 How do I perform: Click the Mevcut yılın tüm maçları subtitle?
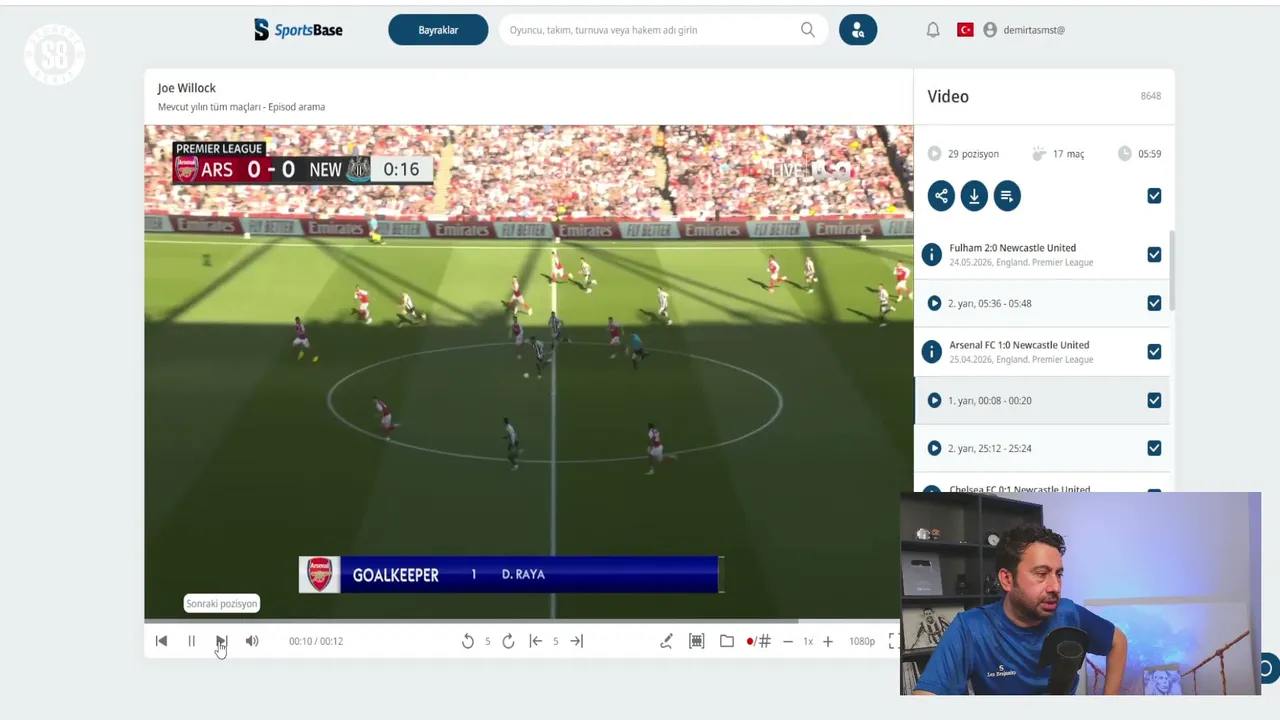[x=241, y=107]
